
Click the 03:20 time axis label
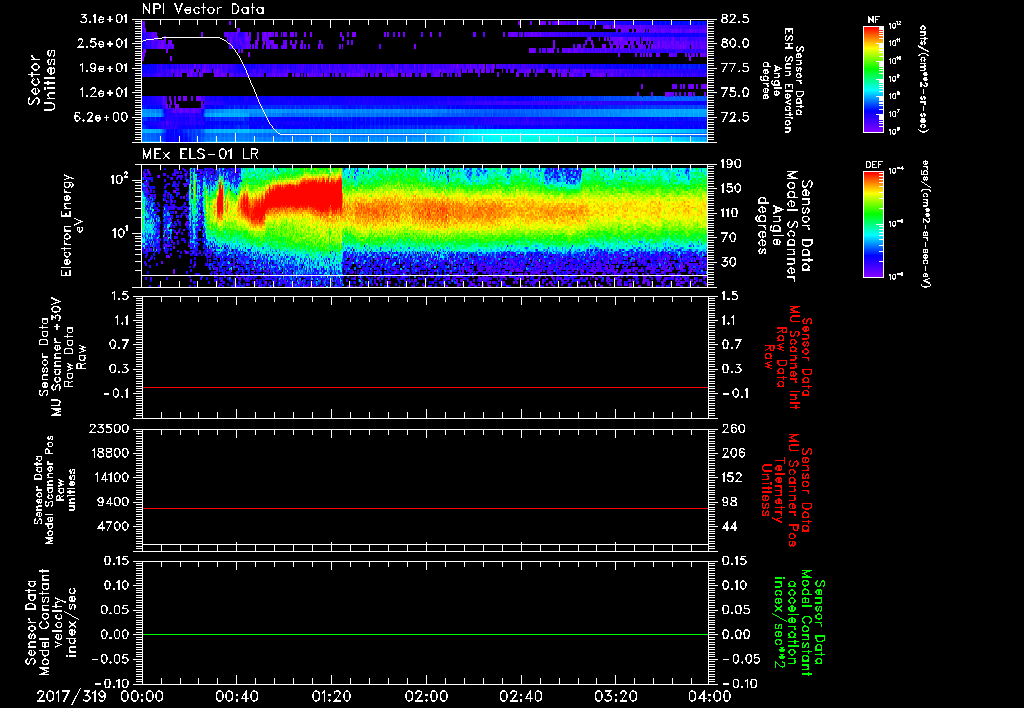615,696
